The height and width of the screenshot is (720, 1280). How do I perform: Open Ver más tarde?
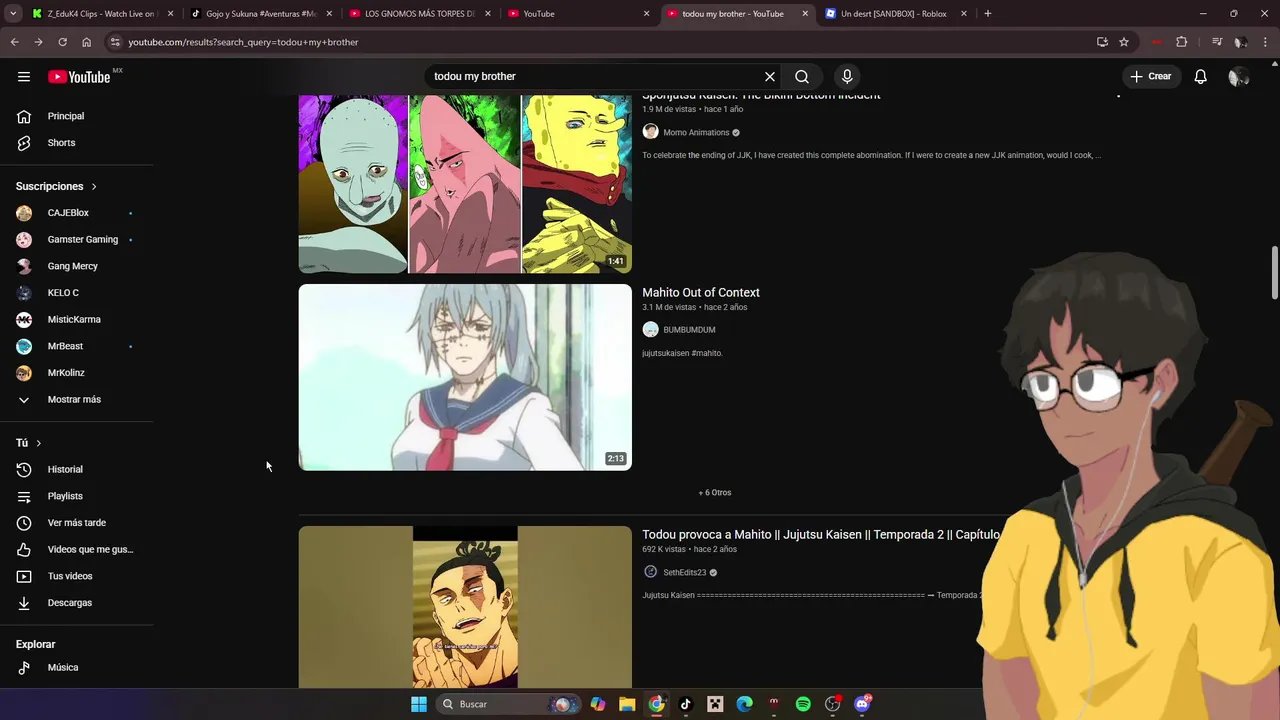[76, 523]
